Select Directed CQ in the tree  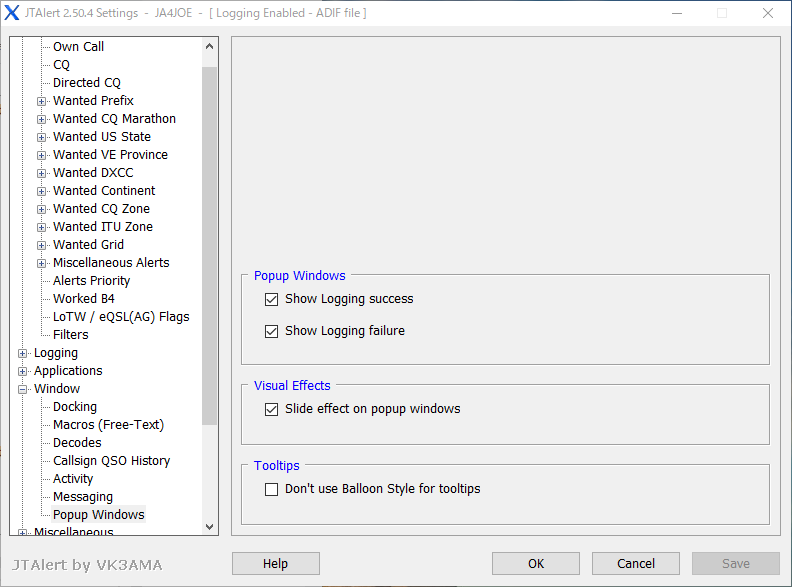tap(87, 82)
